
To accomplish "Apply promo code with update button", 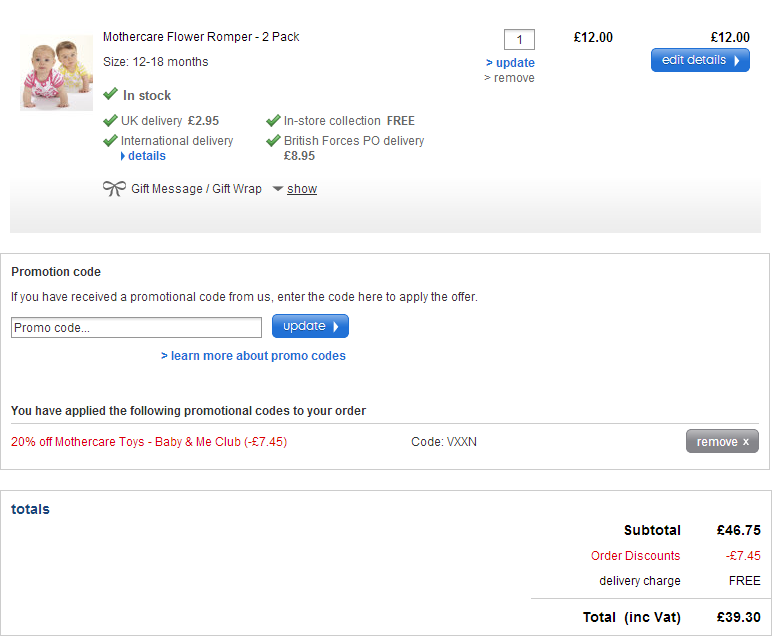I will click(310, 326).
